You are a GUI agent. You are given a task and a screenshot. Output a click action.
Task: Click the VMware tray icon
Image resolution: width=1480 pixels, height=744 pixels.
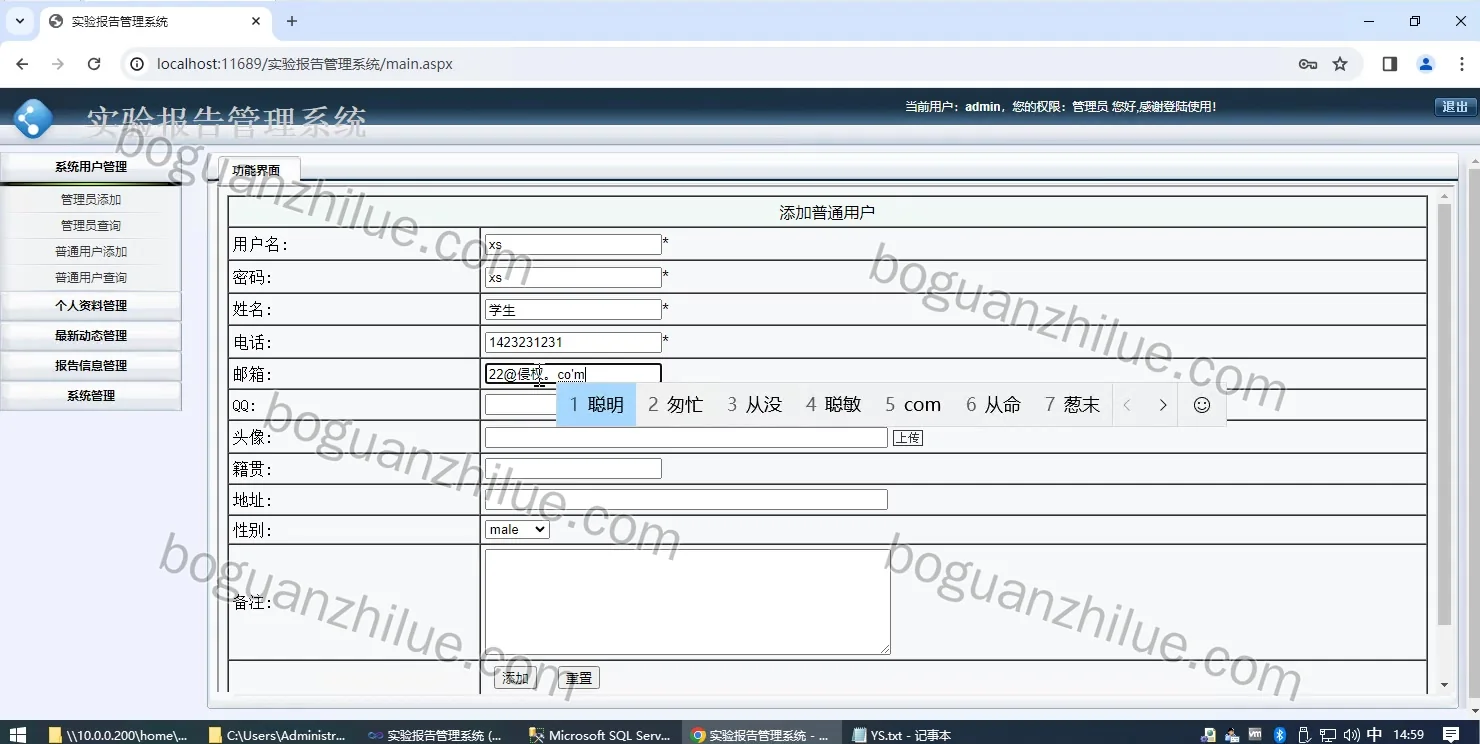coord(1255,735)
